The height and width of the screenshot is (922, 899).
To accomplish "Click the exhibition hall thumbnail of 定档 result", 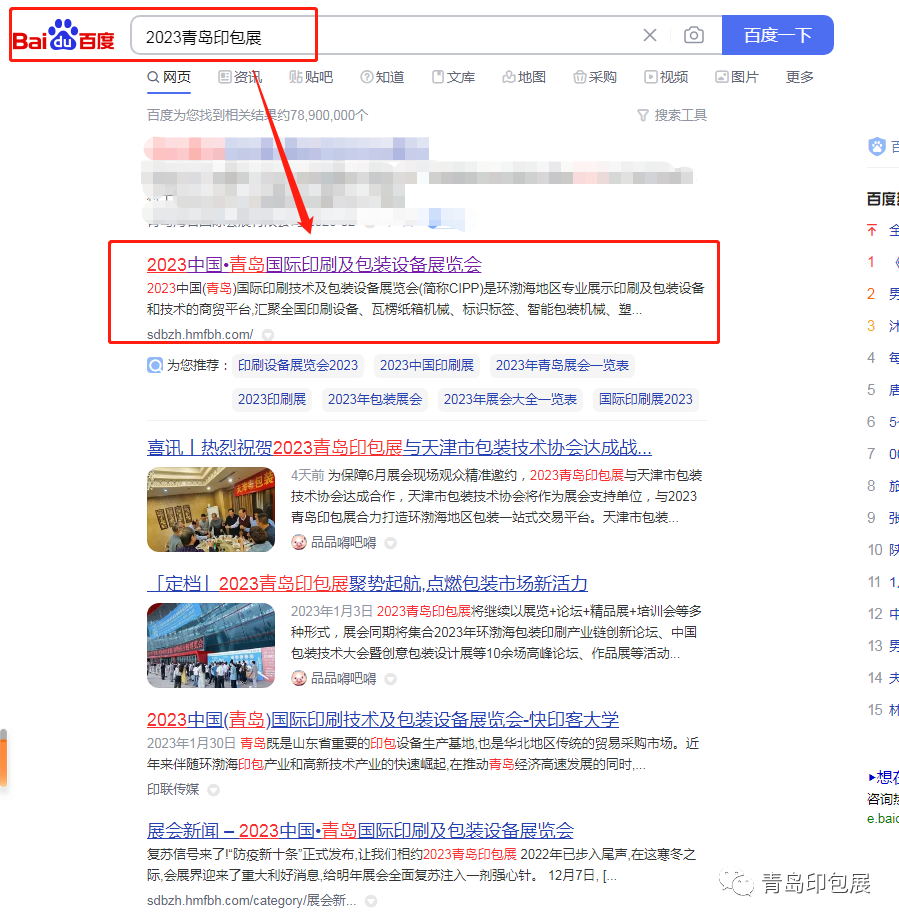I will (x=211, y=645).
